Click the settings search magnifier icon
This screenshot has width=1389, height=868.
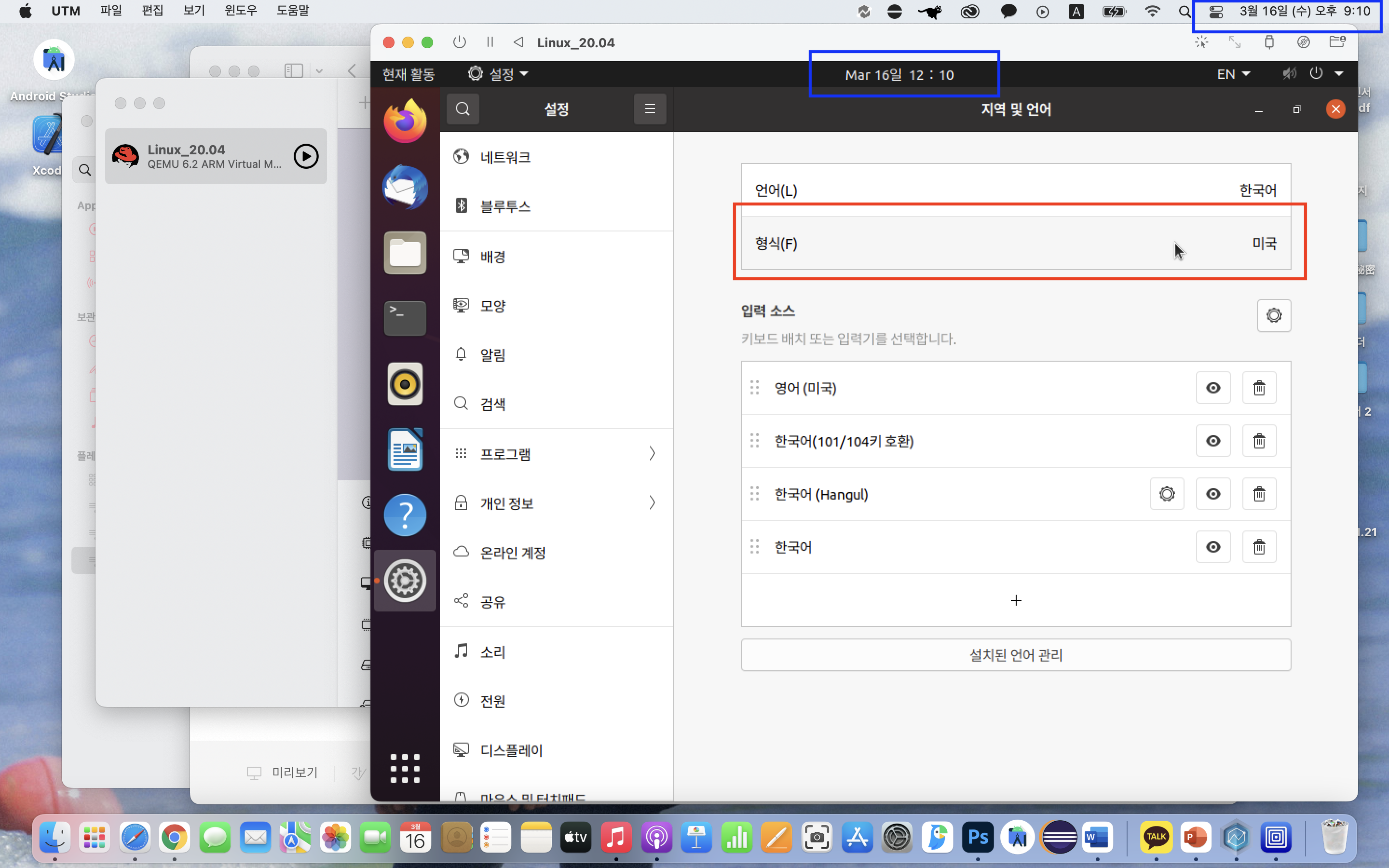(463, 108)
